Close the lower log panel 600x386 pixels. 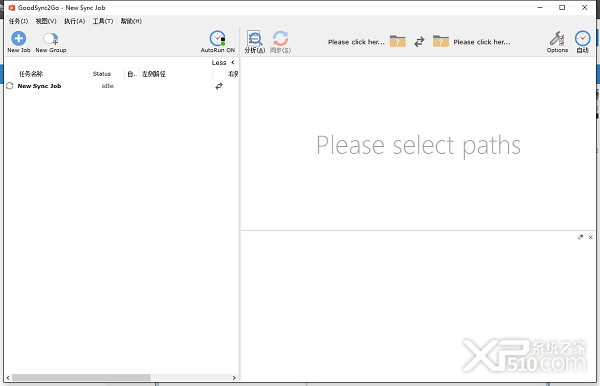(x=590, y=237)
